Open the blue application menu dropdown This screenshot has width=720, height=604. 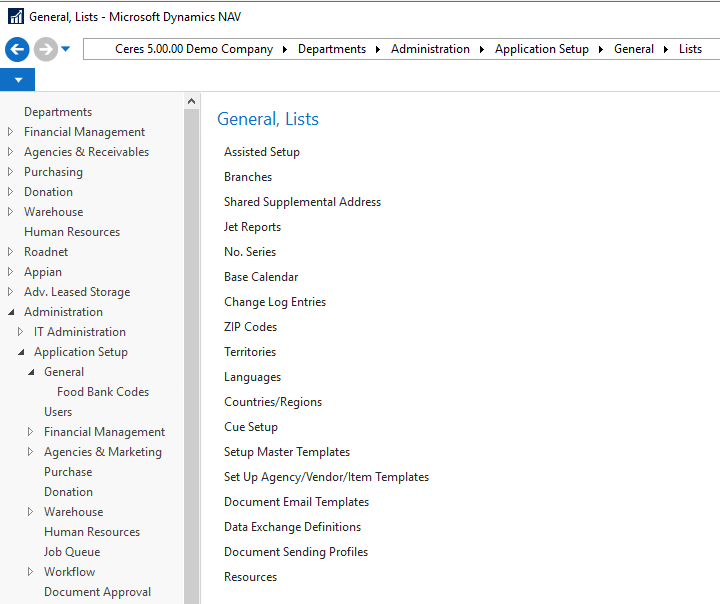[17, 80]
